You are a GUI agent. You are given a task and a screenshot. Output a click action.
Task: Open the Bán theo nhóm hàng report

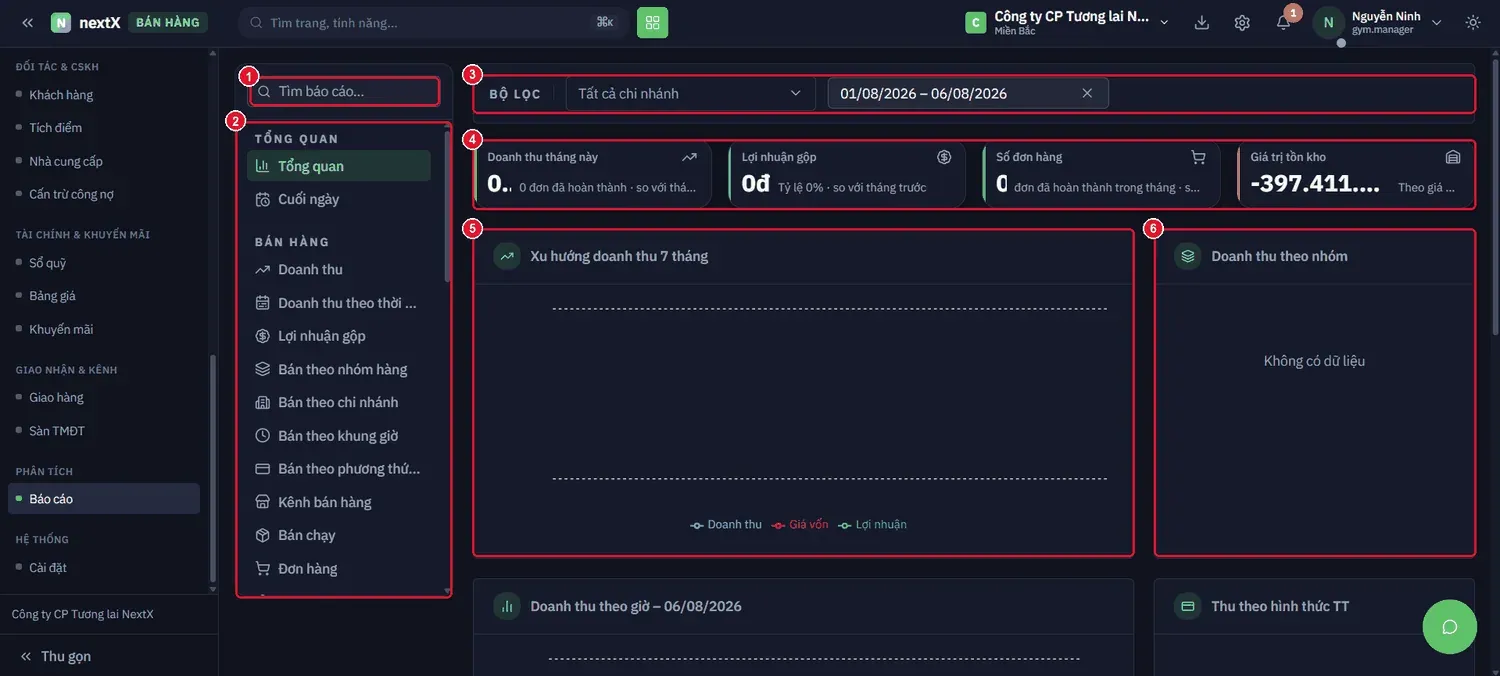pyautogui.click(x=339, y=369)
